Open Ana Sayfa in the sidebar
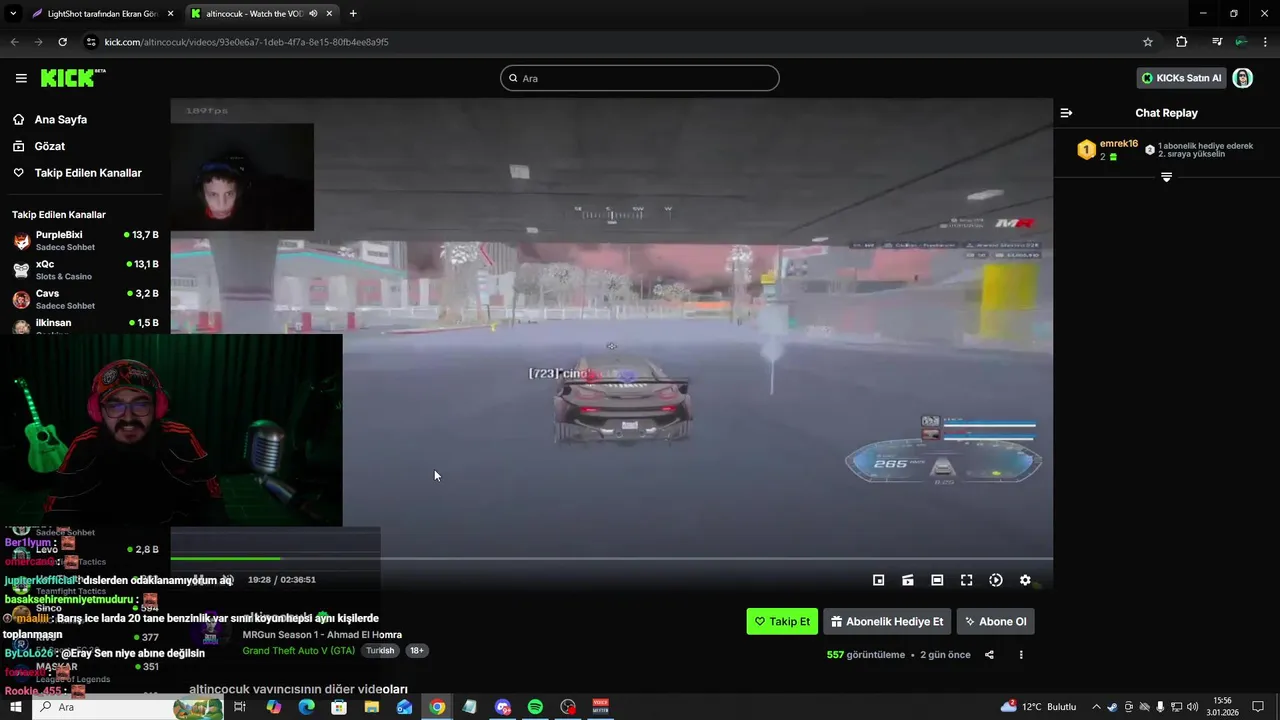Screen dimensions: 1280x720 [x=61, y=119]
